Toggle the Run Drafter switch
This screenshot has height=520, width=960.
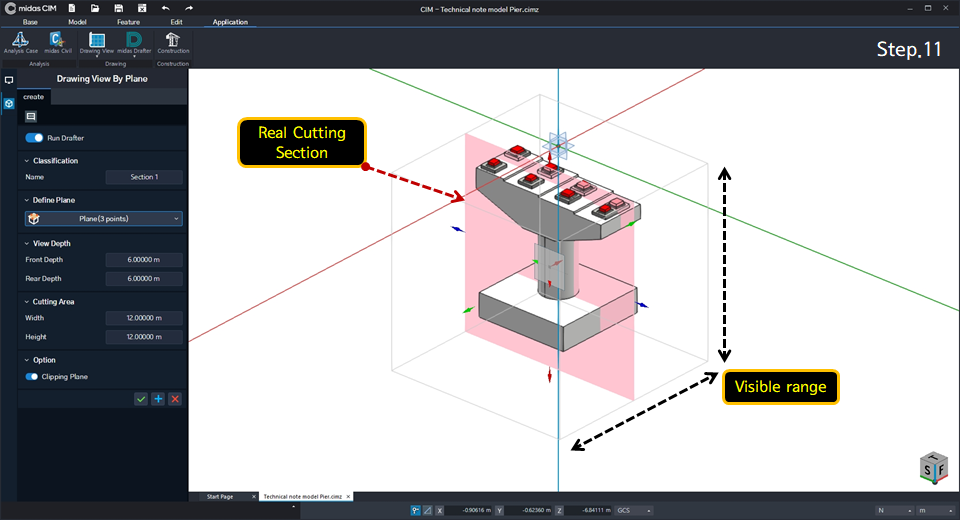click(x=34, y=138)
